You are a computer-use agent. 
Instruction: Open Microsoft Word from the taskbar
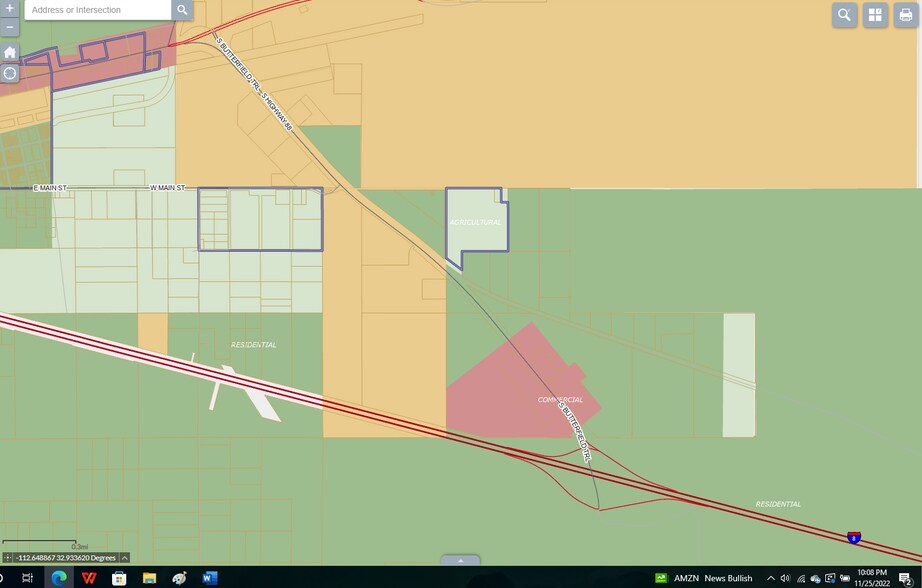pyautogui.click(x=207, y=577)
